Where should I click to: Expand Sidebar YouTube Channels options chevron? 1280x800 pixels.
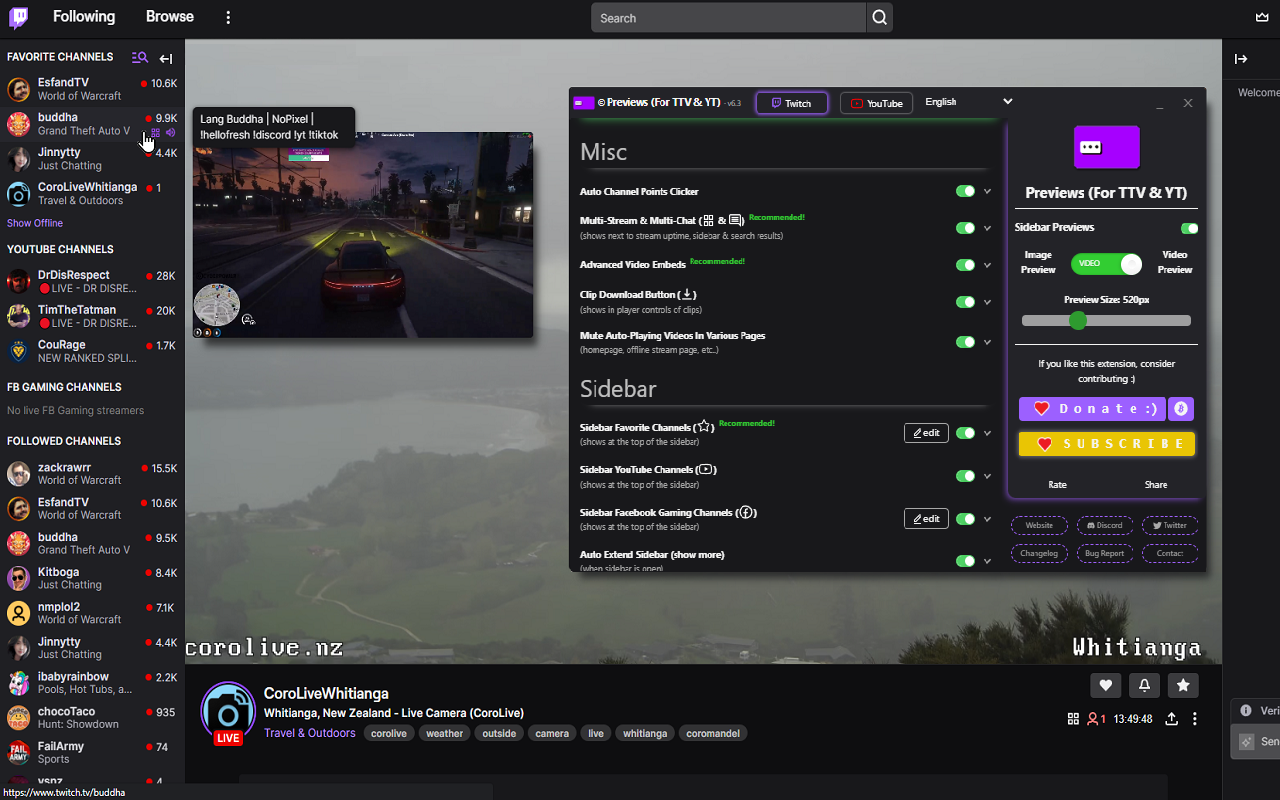click(987, 475)
